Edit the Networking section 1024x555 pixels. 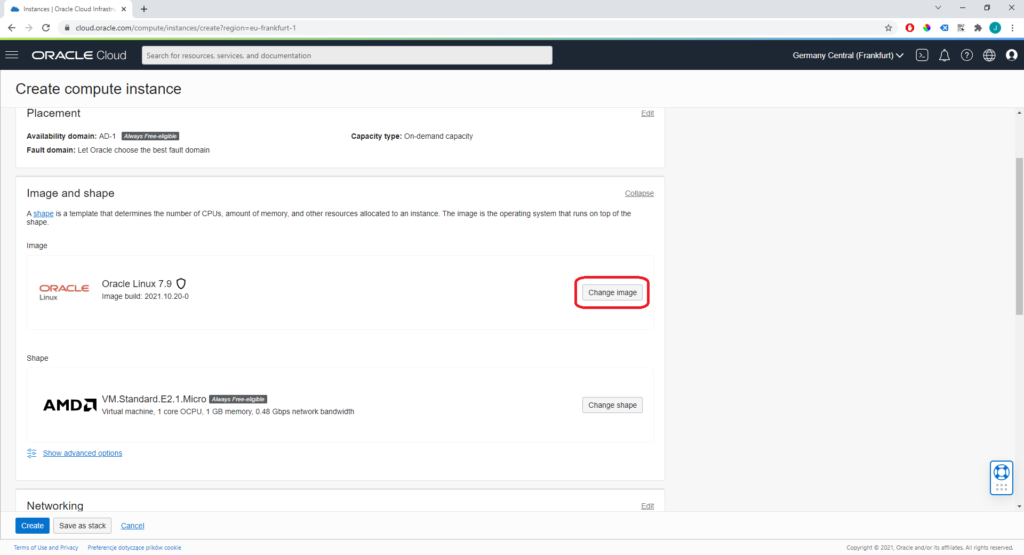pos(647,506)
